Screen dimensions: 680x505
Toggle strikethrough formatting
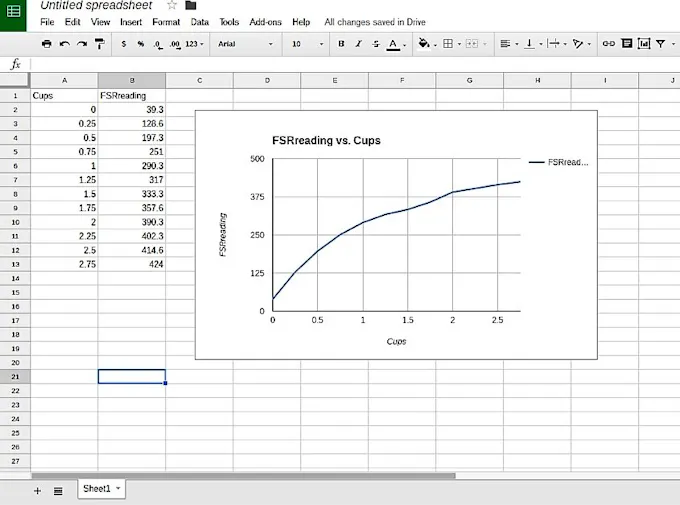point(376,44)
